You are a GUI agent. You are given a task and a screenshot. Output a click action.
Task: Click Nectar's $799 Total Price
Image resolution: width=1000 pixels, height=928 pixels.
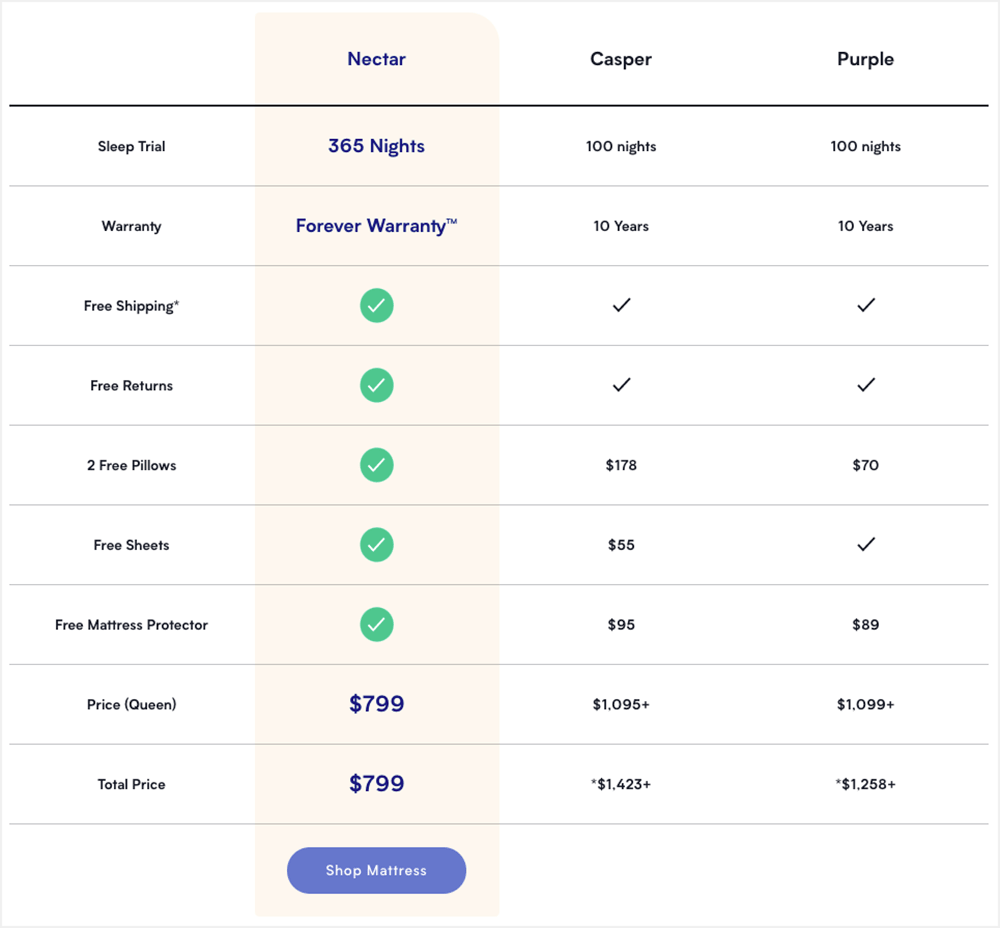(377, 784)
